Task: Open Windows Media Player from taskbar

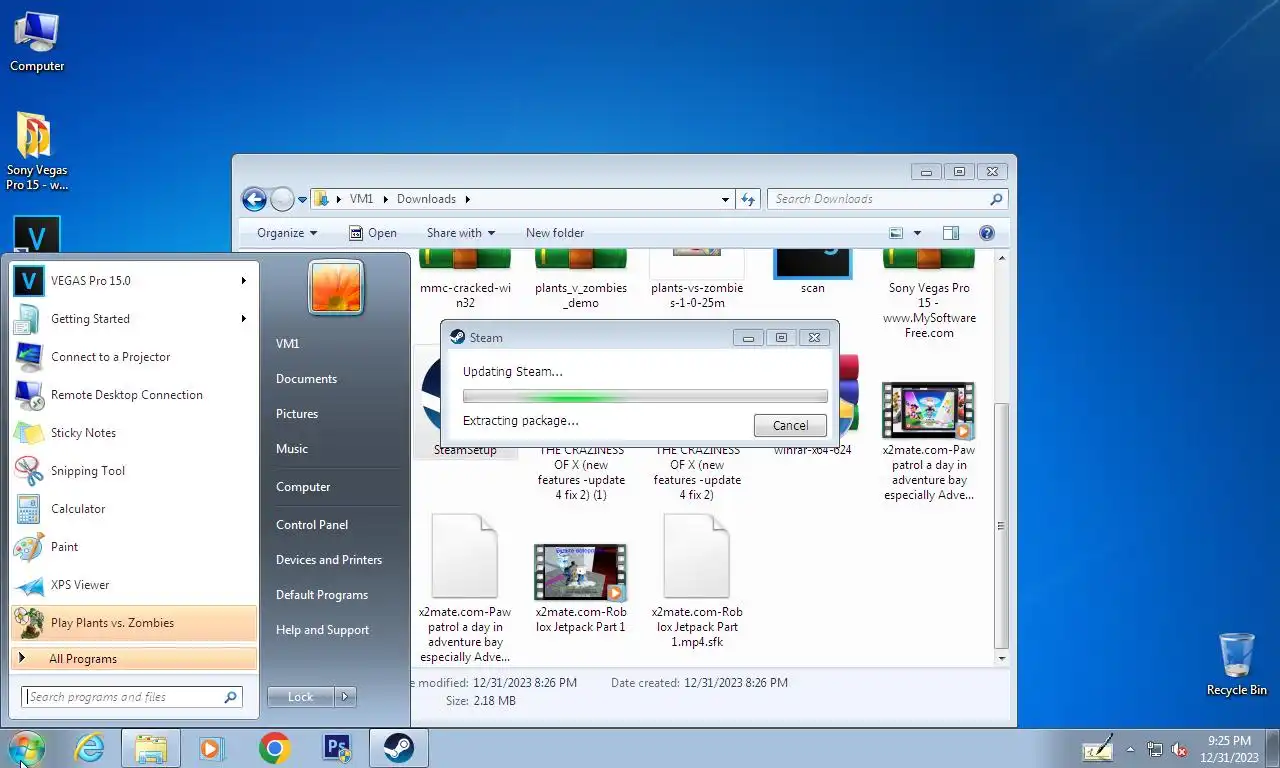Action: [212, 748]
